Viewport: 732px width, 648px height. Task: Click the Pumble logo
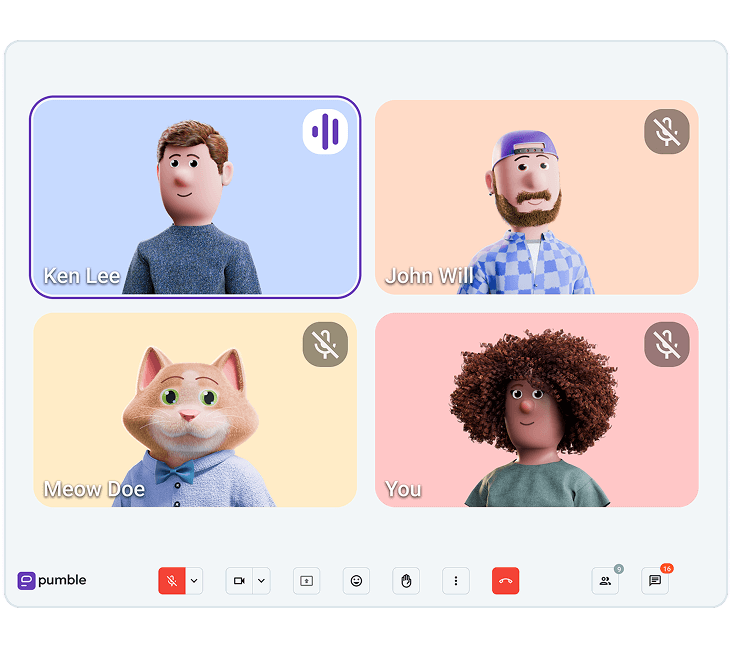52,580
